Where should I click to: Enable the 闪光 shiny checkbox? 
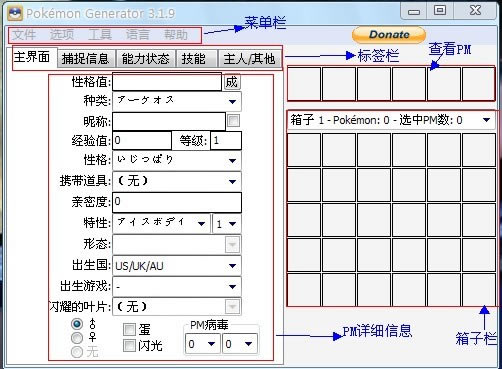(129, 346)
